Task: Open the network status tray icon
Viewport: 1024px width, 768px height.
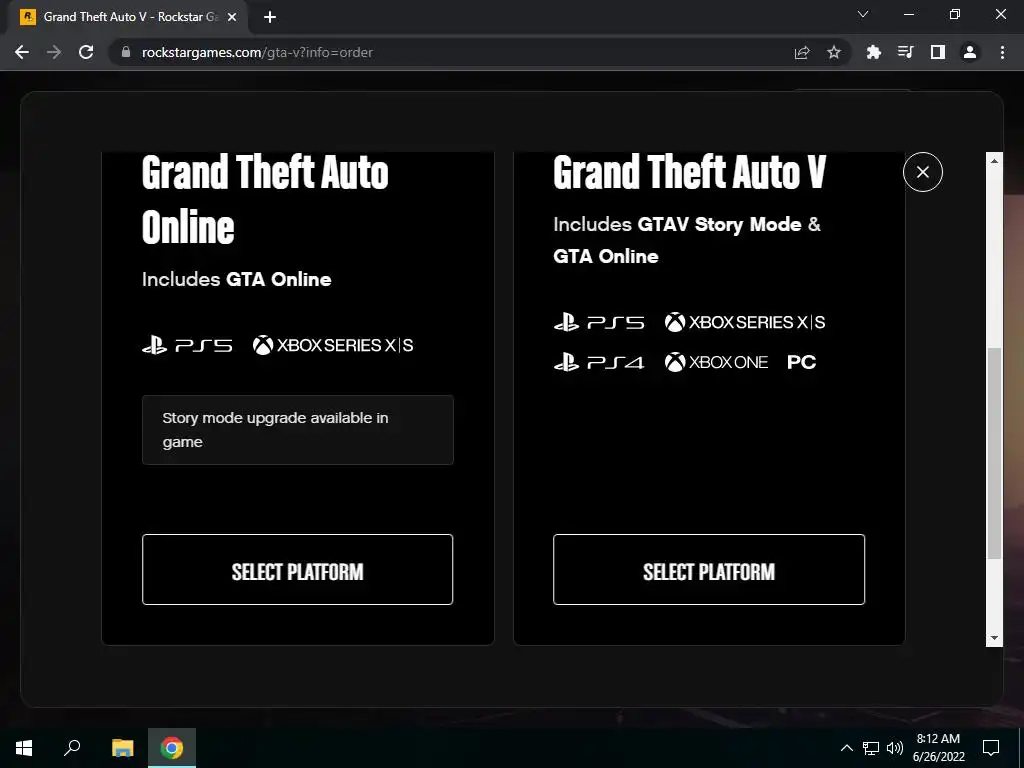Action: pyautogui.click(x=871, y=748)
